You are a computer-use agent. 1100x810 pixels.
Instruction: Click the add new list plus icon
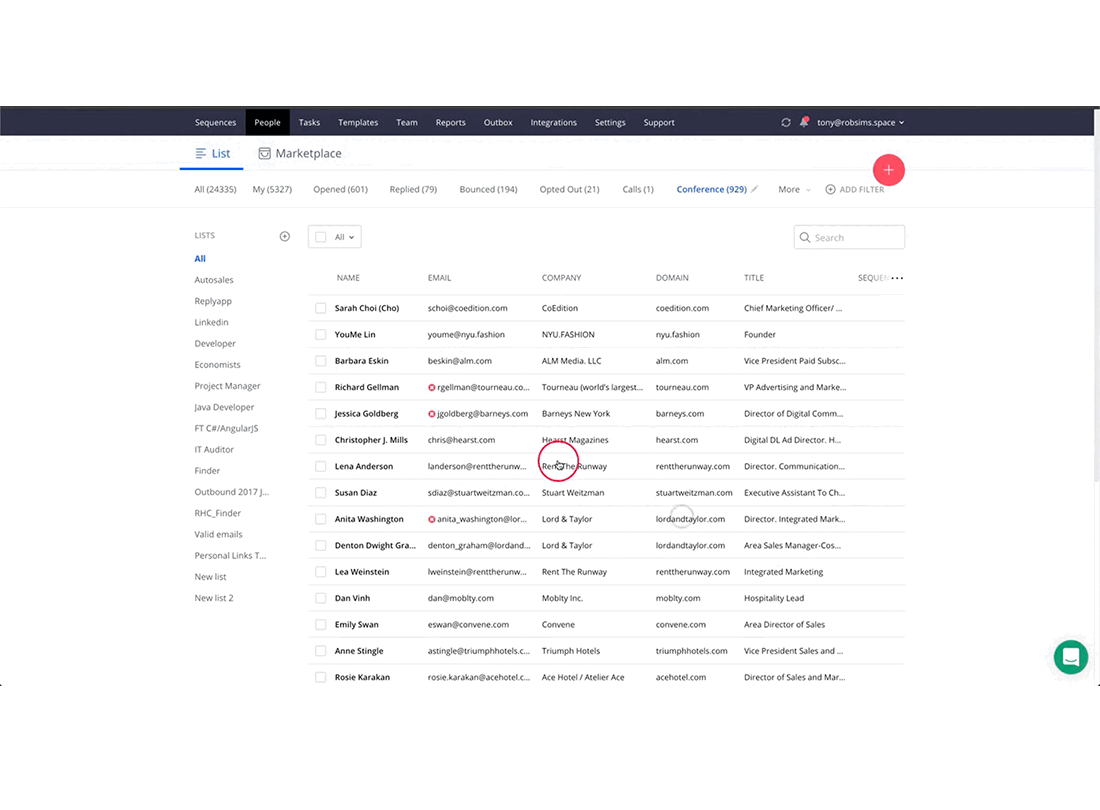click(285, 236)
